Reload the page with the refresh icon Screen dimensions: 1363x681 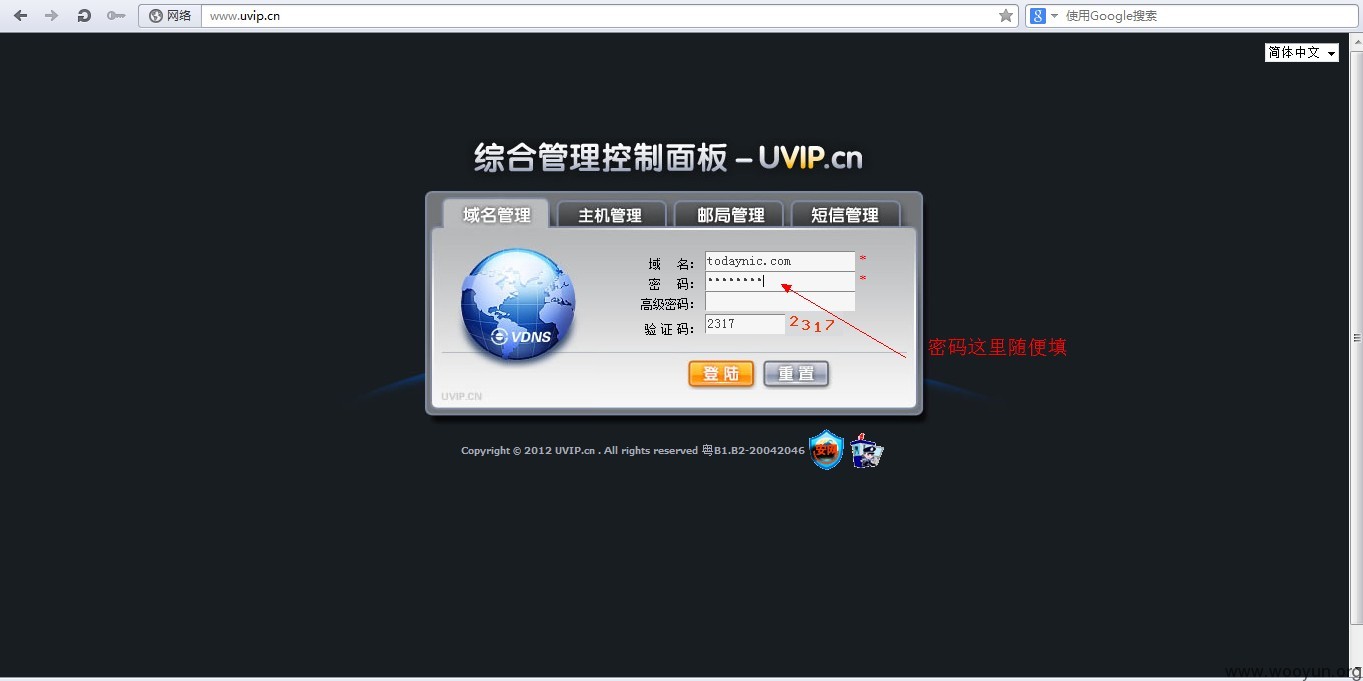pos(84,15)
